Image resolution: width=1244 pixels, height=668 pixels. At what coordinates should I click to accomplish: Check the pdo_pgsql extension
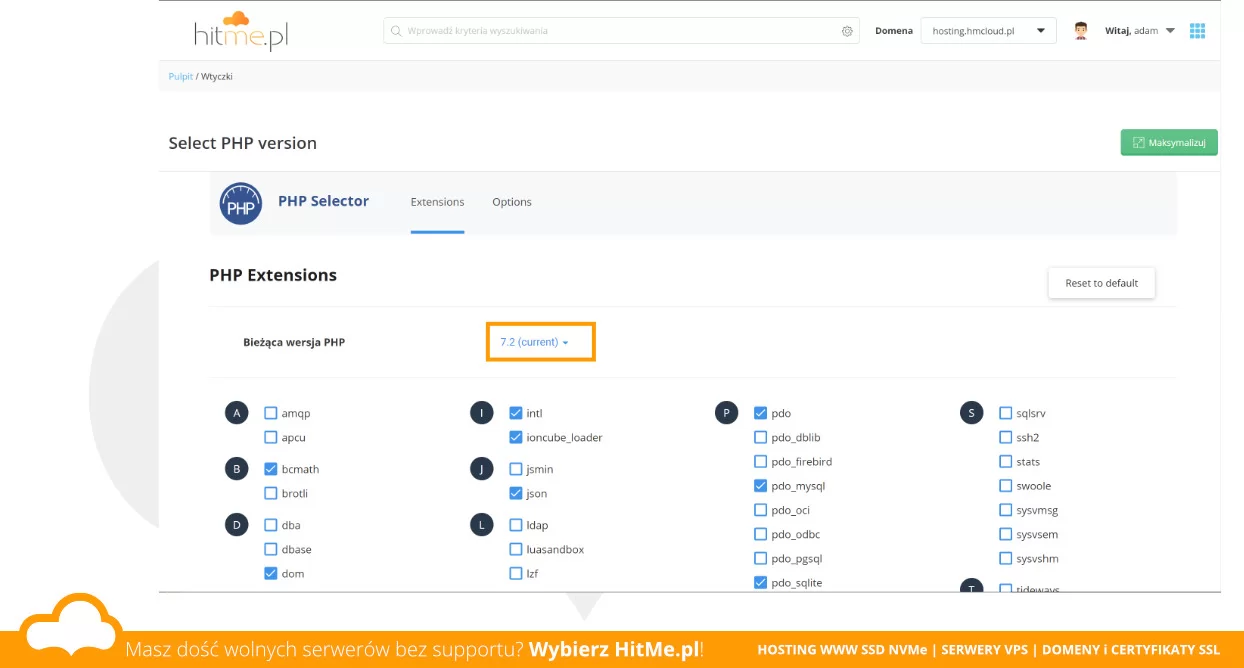pos(761,559)
